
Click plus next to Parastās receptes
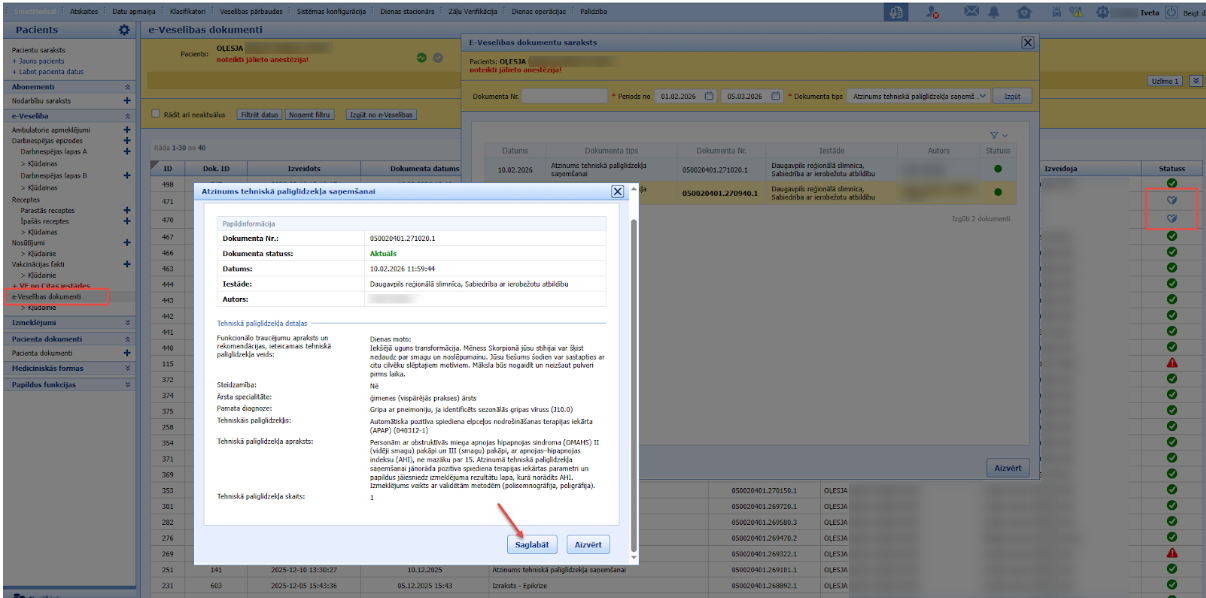(127, 210)
